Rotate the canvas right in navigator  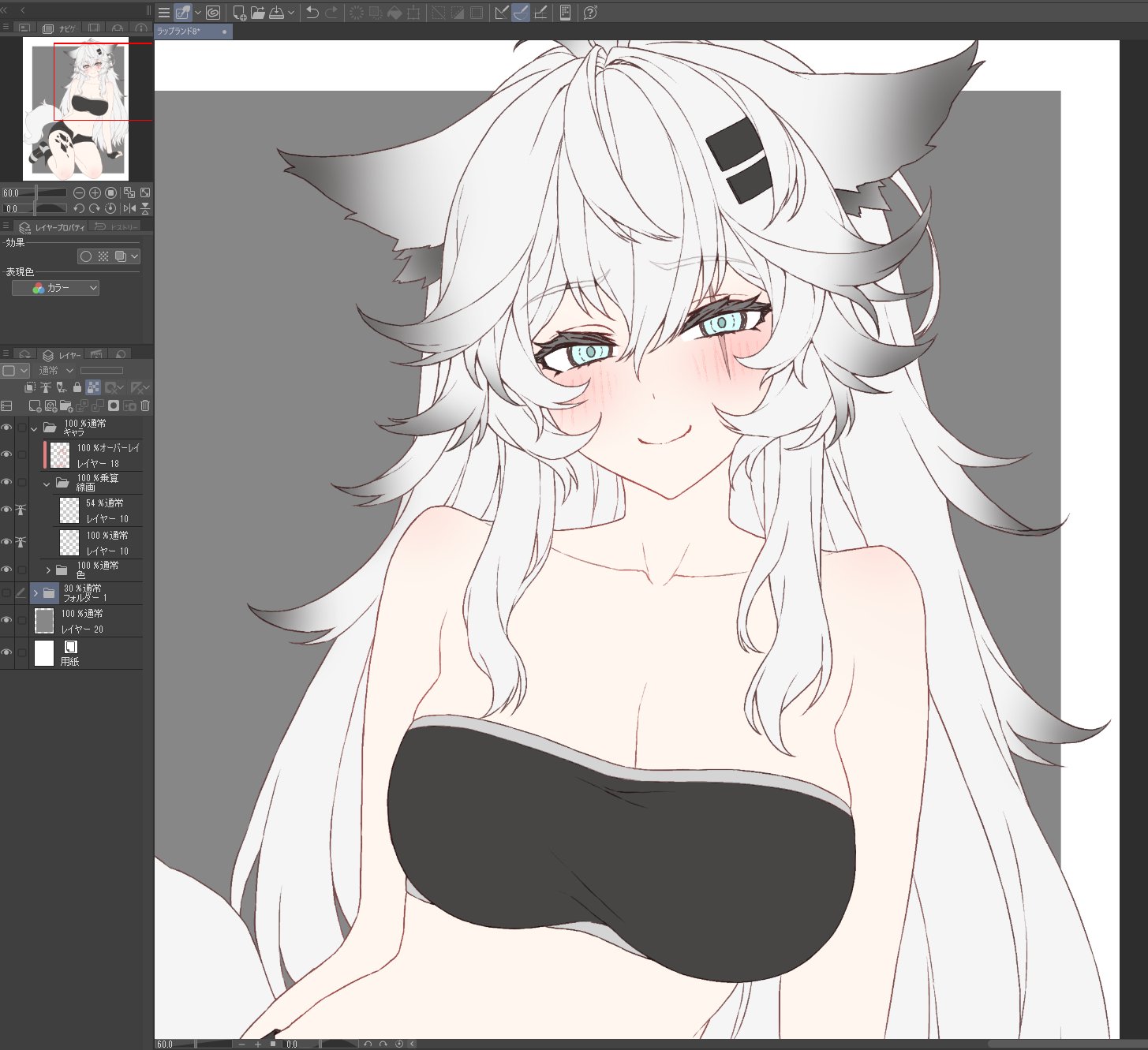pyautogui.click(x=95, y=208)
